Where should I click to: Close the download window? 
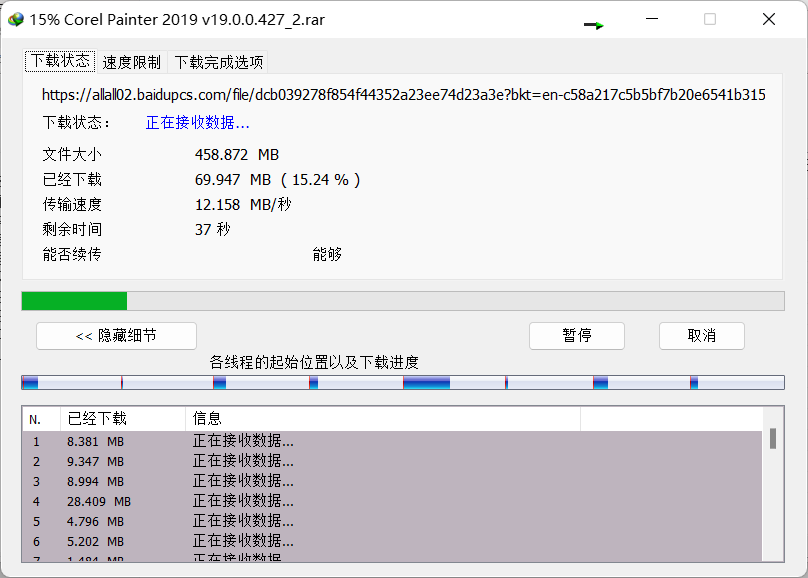(769, 19)
